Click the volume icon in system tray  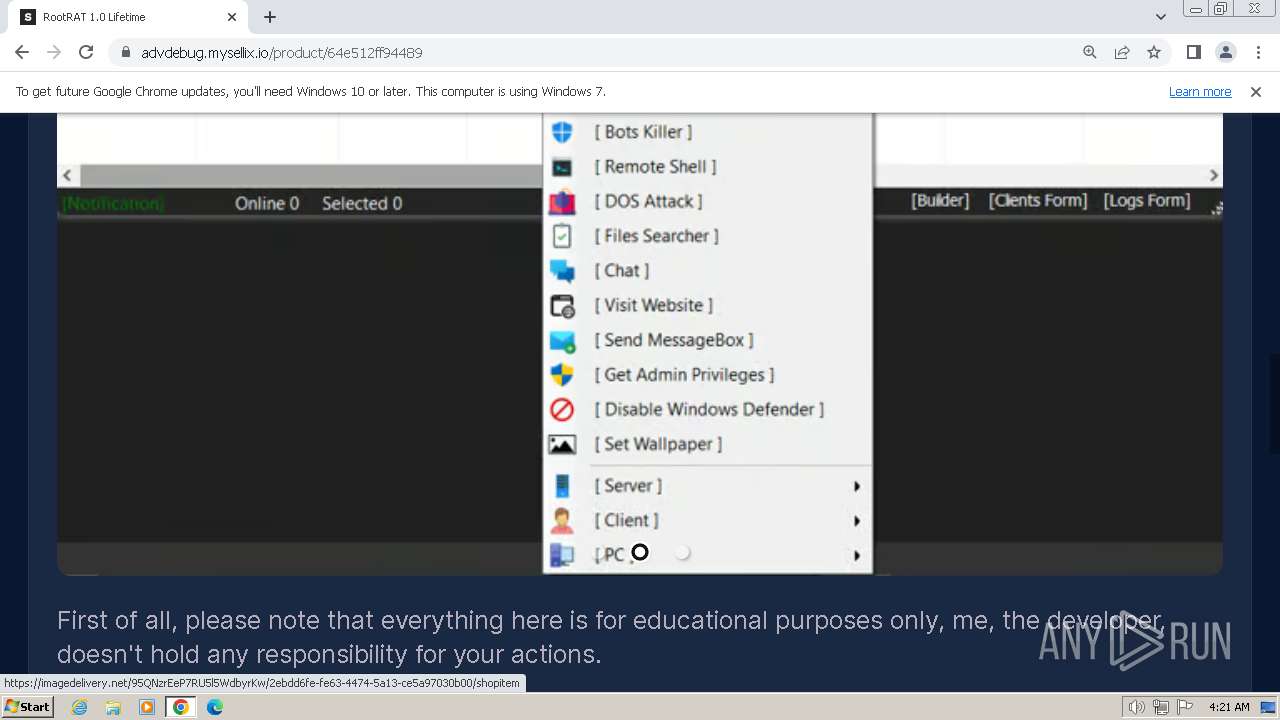click(1137, 707)
